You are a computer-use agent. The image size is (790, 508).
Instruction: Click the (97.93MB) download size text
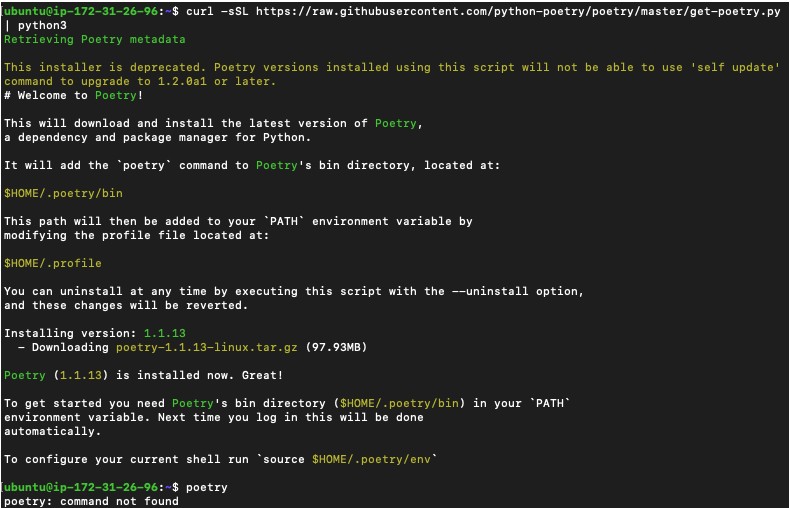pos(335,347)
